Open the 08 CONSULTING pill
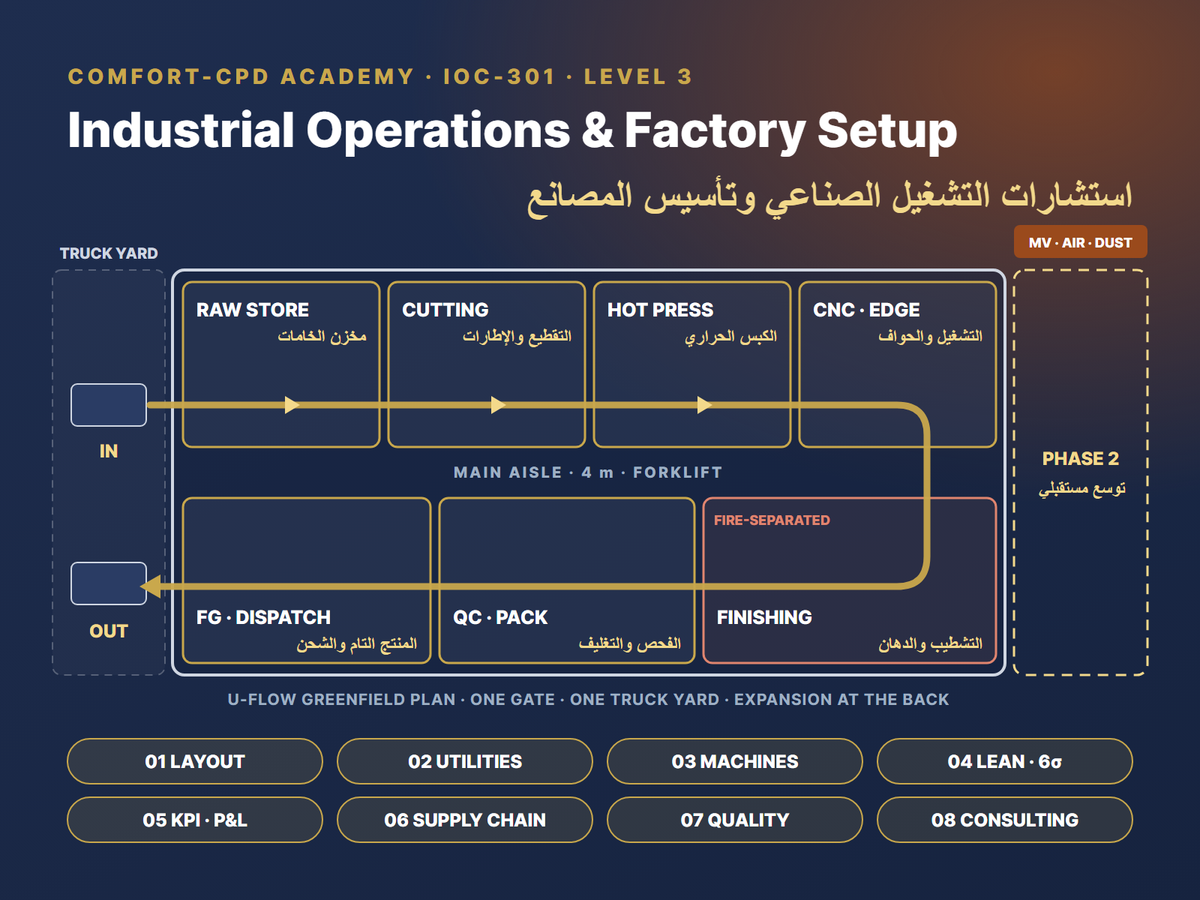Viewport: 1200px width, 900px height. [1005, 820]
